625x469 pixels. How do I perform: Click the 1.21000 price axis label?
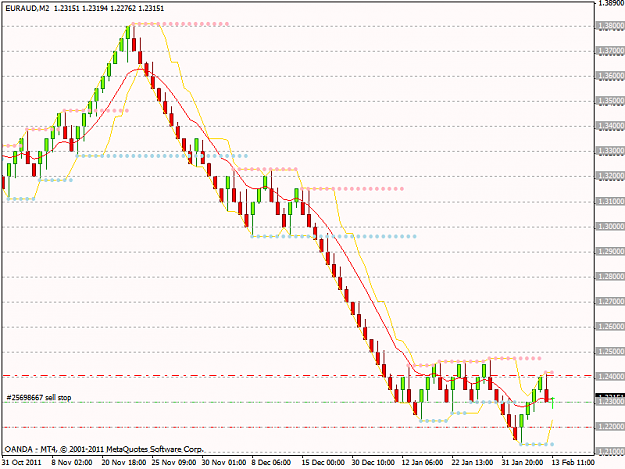point(610,452)
